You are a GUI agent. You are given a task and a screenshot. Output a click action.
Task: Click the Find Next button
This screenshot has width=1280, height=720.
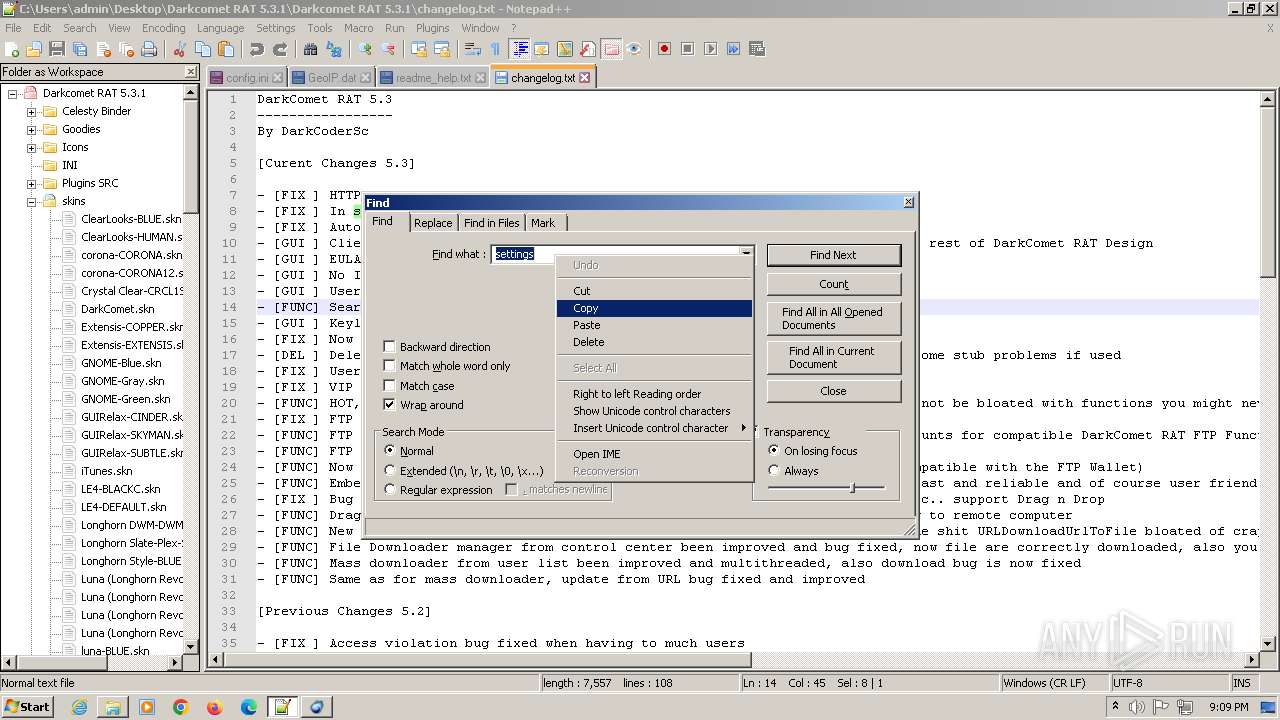coord(833,255)
